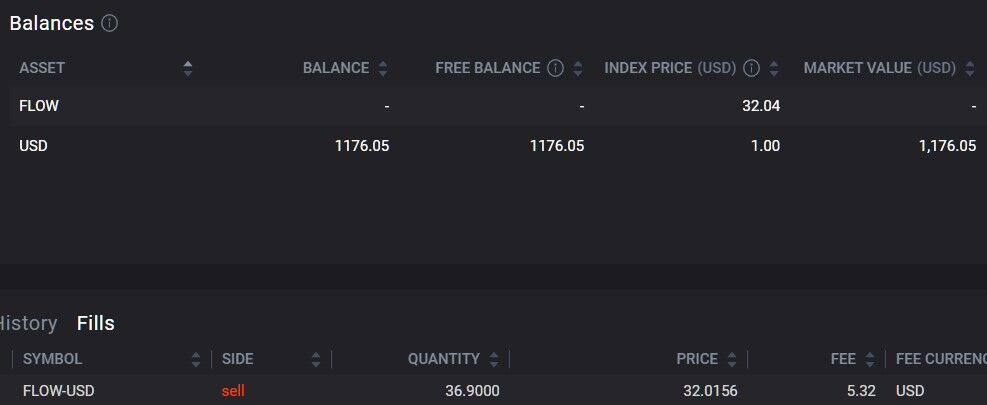Sort by Index Price column arrows
The image size is (987, 405).
coord(774,68)
